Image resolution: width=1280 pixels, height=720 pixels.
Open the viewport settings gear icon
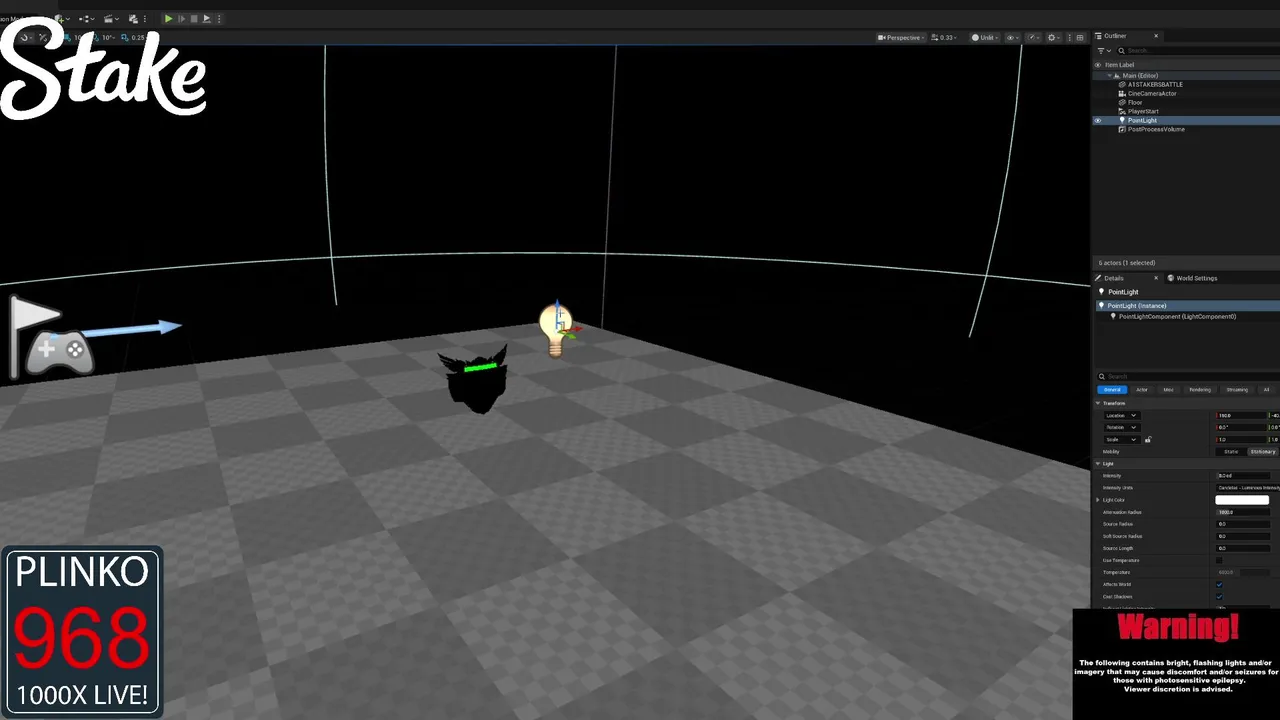1053,38
